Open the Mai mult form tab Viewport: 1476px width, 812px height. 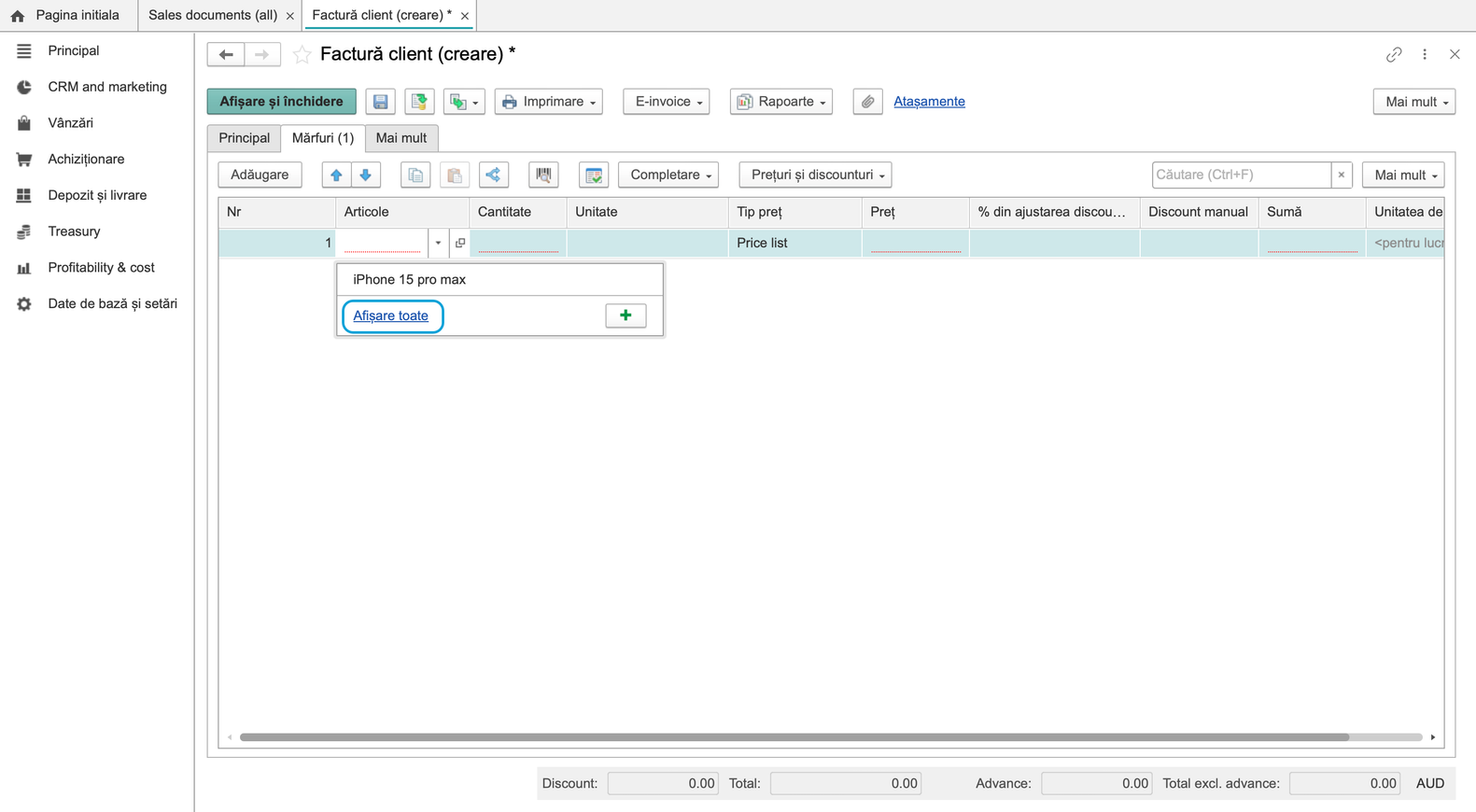point(401,138)
